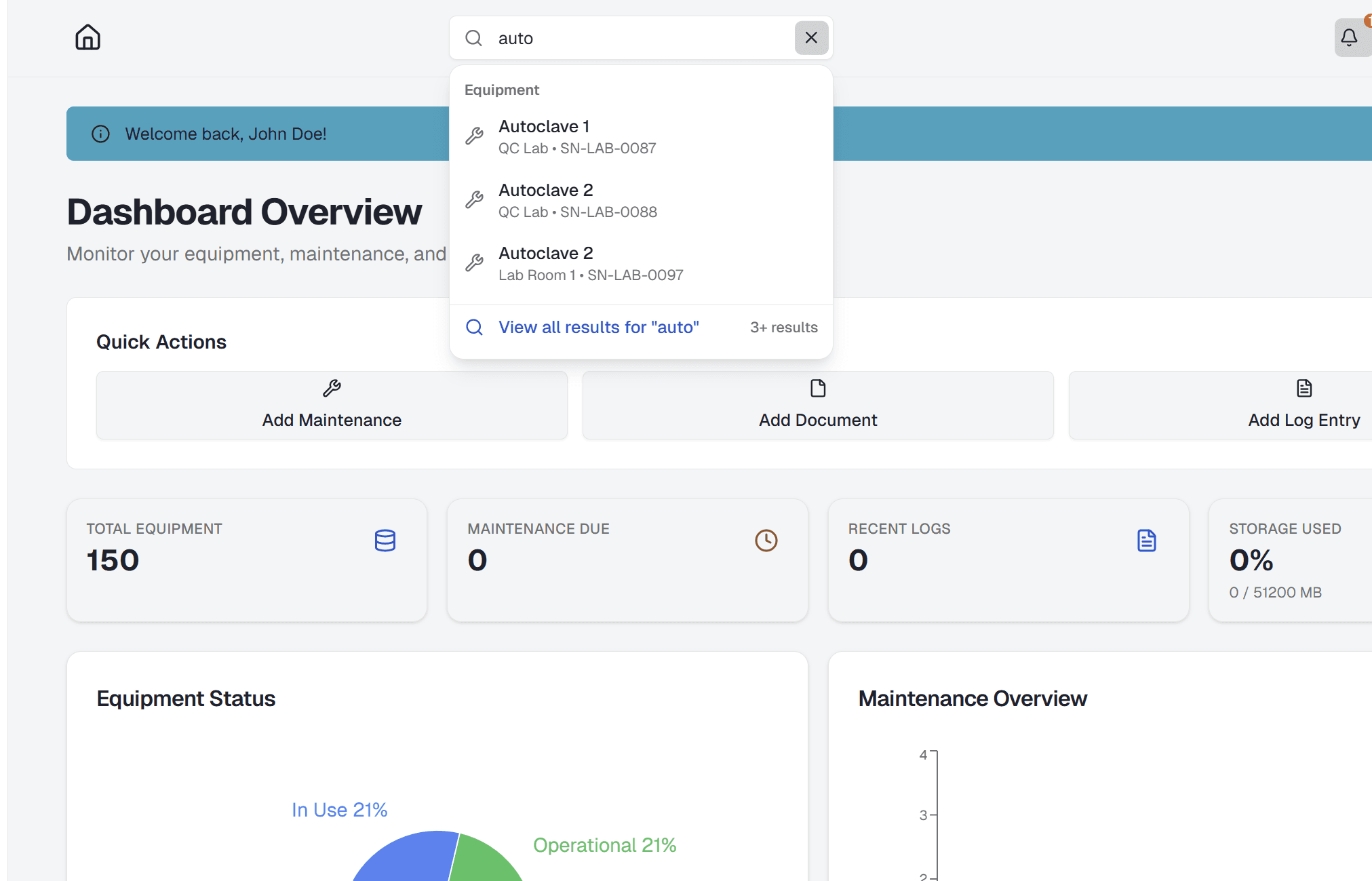Image resolution: width=1372 pixels, height=881 pixels.
Task: Click the wrench icon beside Autoclave 1
Action: tap(475, 136)
